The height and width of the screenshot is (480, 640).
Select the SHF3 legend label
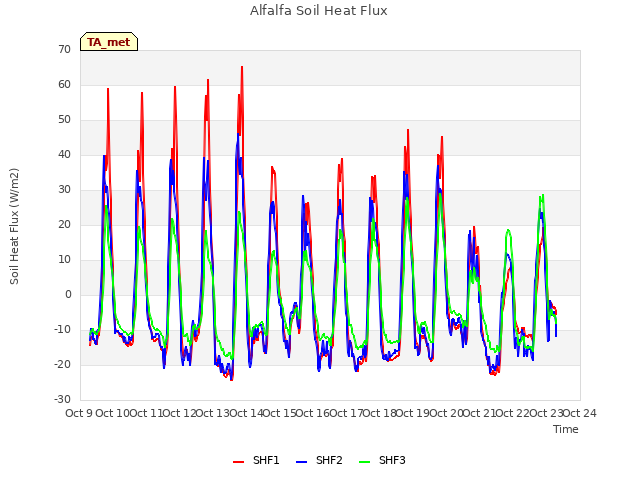click(392, 460)
